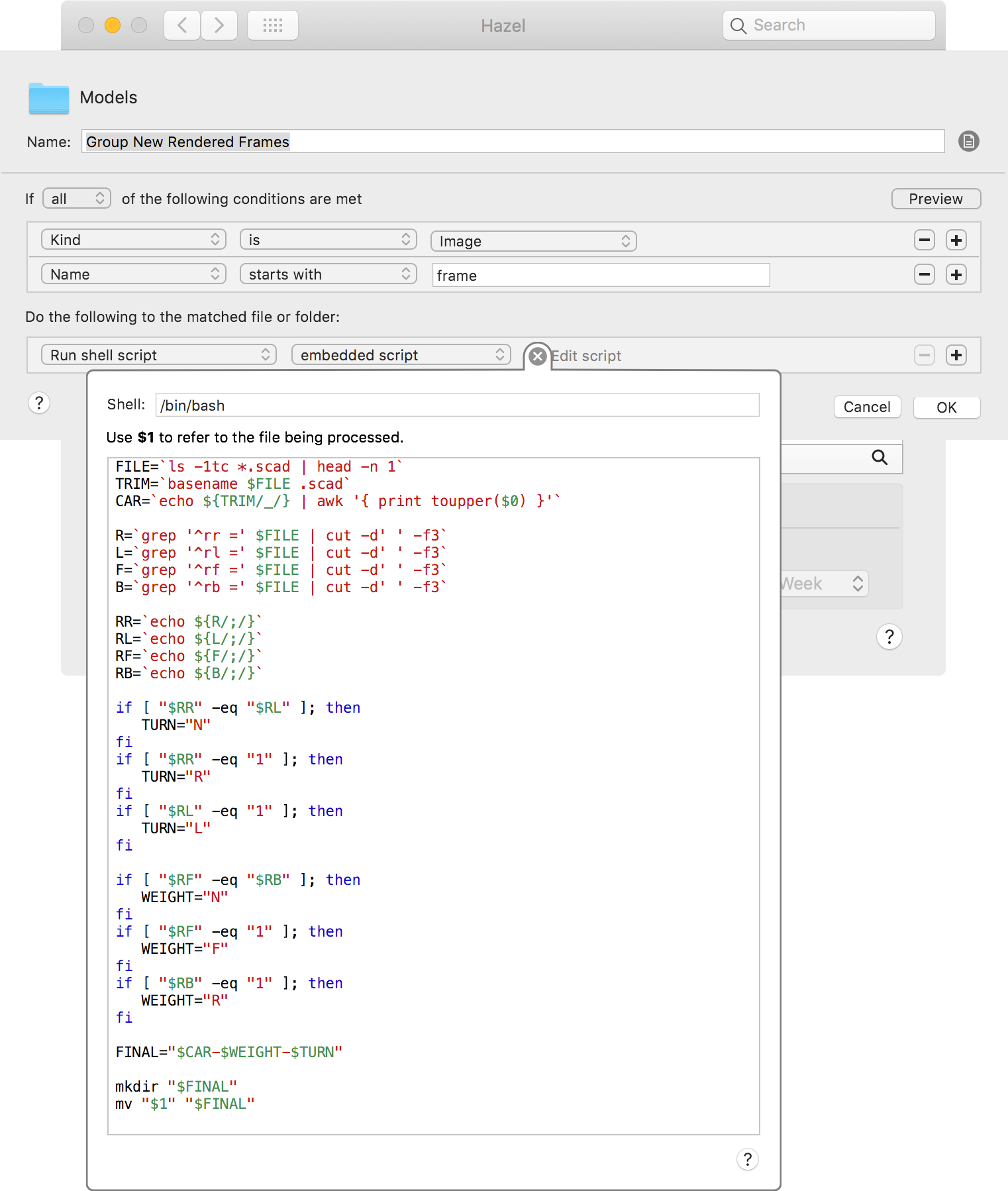Add a condition after the Name row
The width and height of the screenshot is (1008, 1191).
956,274
